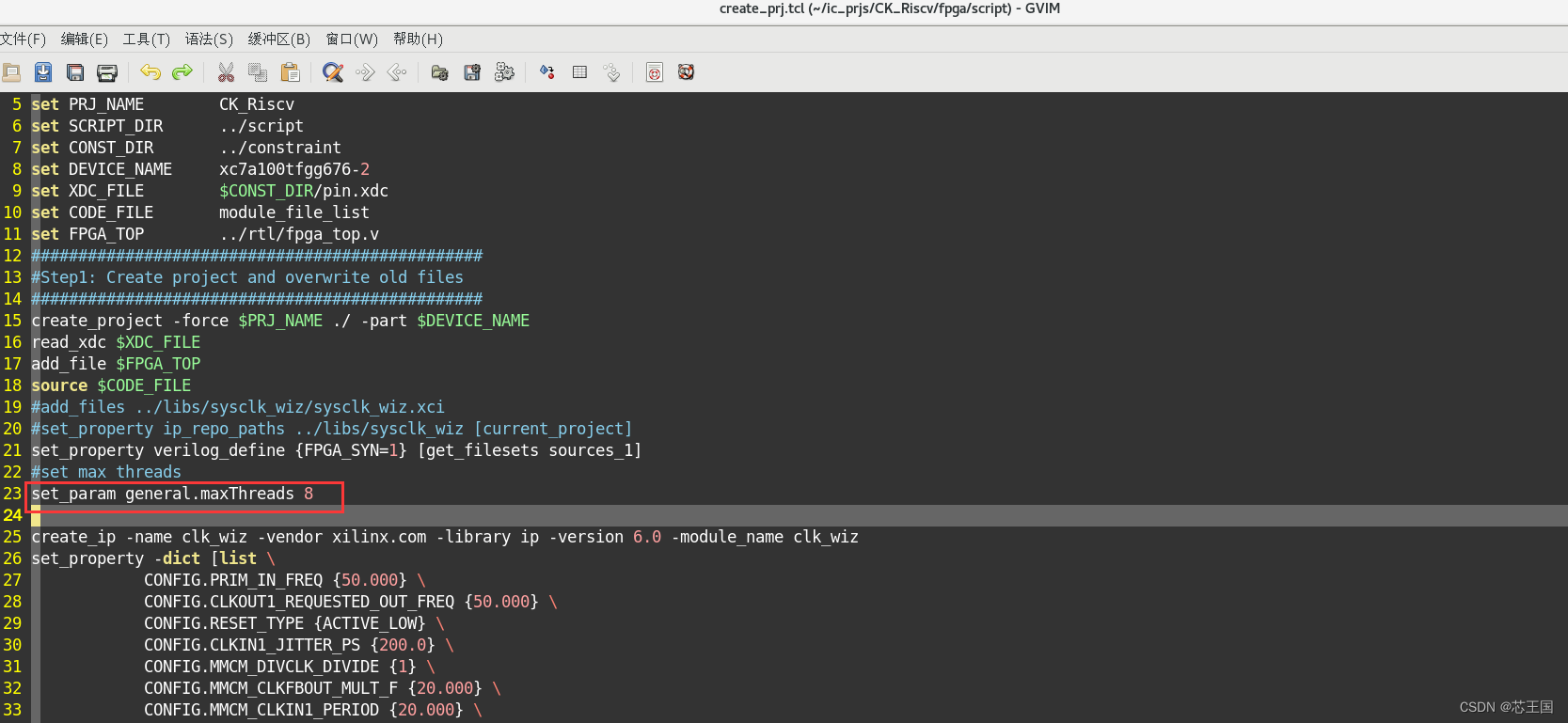Click the '#Step1: Create project' comment
This screenshot has width=1568, height=723.
(247, 277)
